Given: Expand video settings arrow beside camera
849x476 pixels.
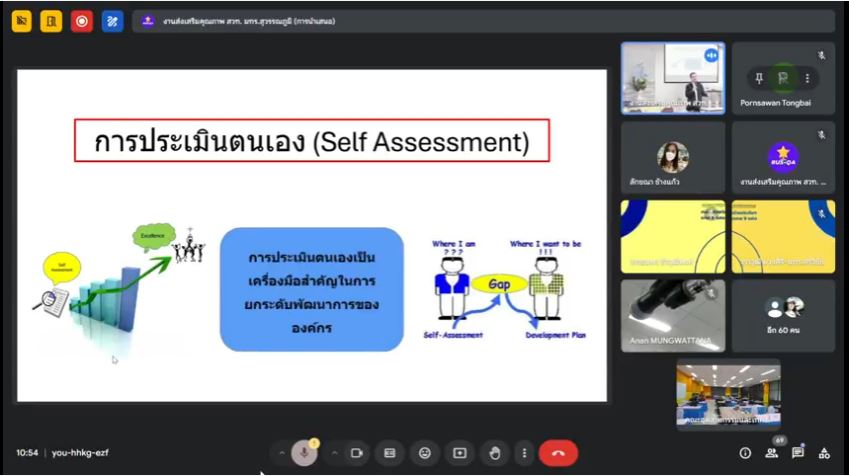Looking at the screenshot, I should point(334,453).
